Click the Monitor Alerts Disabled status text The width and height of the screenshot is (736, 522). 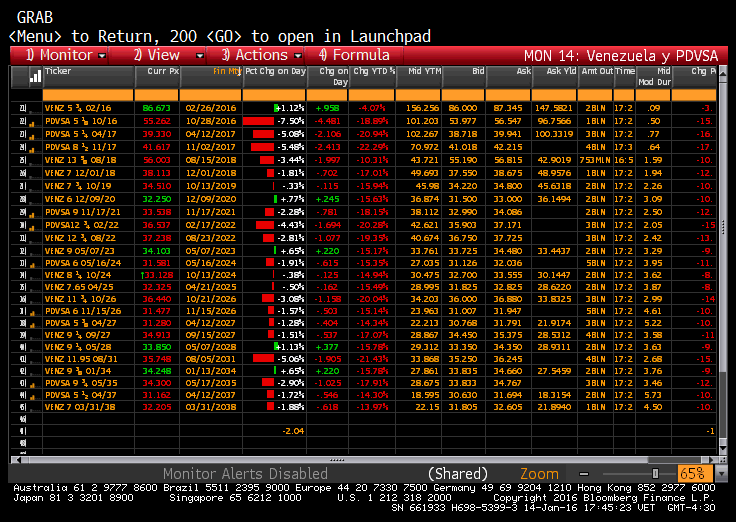point(245,474)
